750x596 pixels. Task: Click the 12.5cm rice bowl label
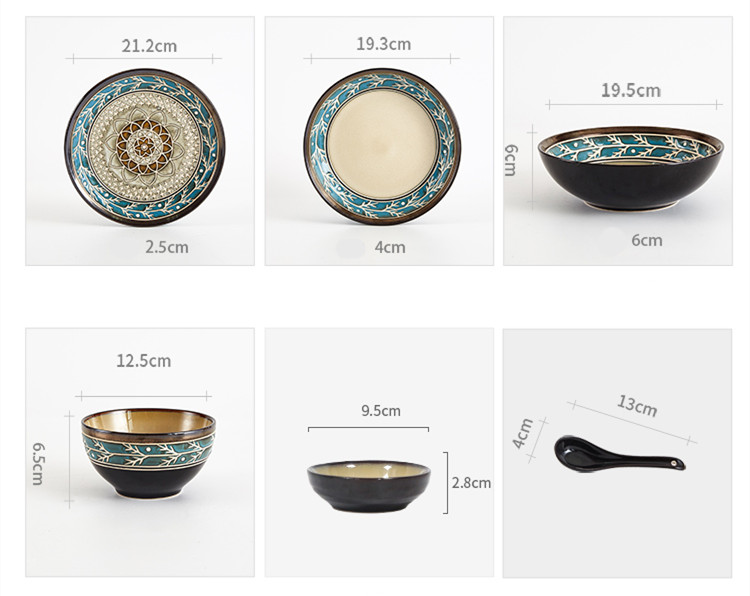pos(143,361)
